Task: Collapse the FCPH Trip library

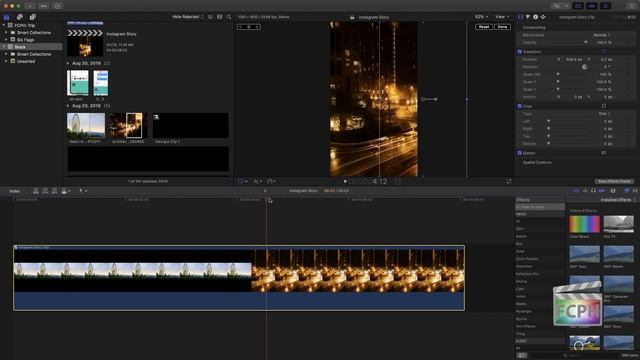Action: 4,25
